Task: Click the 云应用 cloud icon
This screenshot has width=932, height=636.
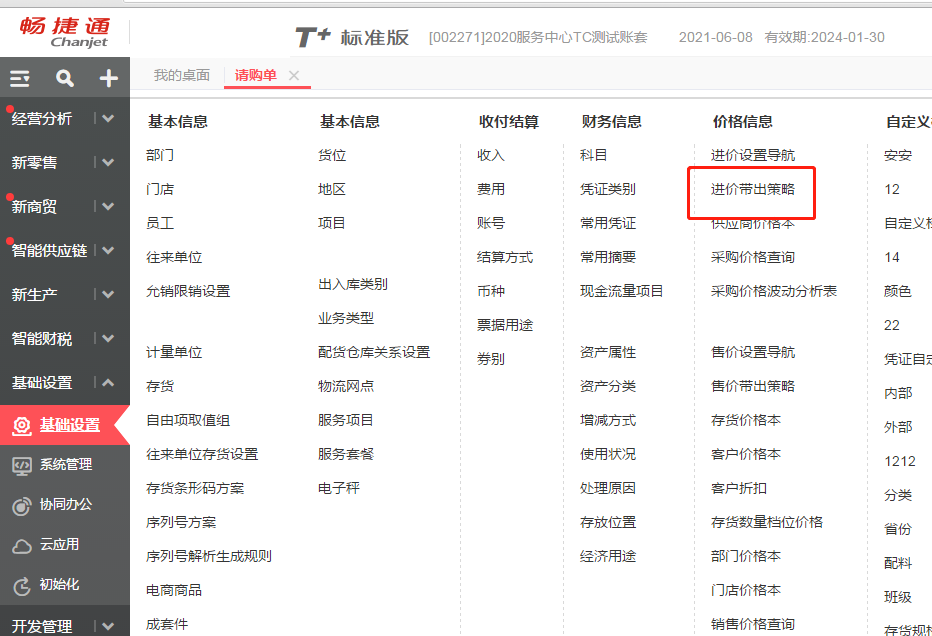Action: click(x=22, y=546)
